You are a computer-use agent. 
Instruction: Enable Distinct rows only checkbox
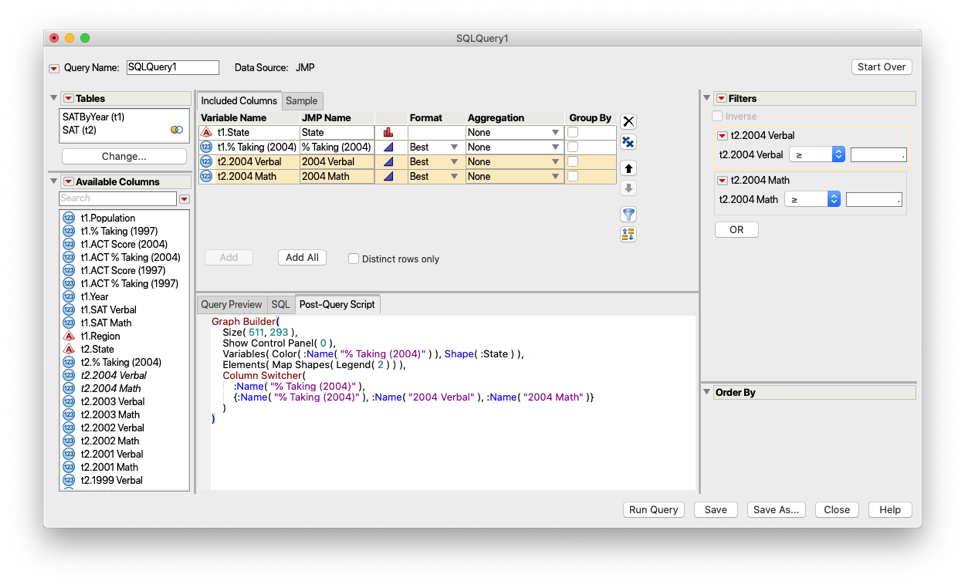point(353,259)
